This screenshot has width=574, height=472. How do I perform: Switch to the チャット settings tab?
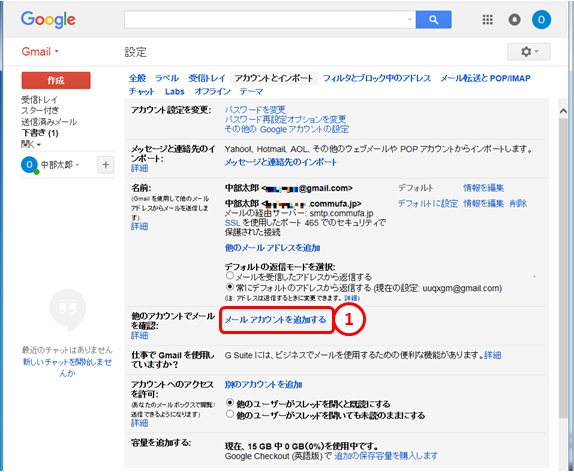coord(142,92)
